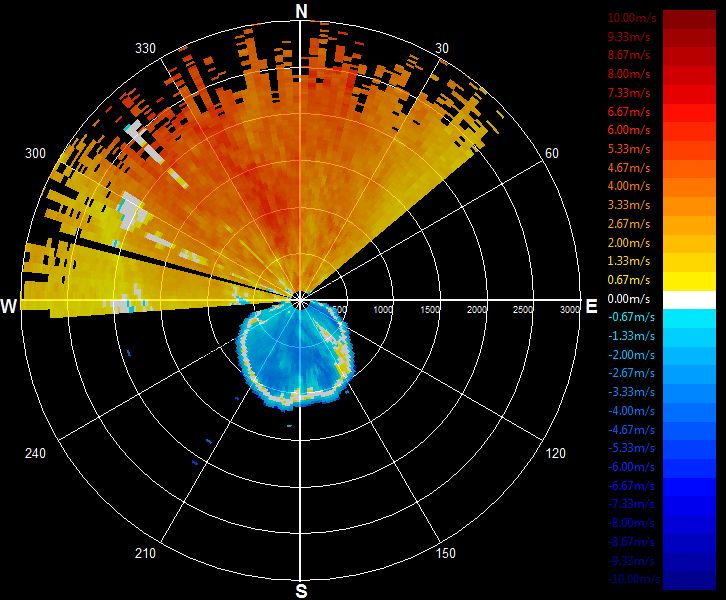The image size is (726, 600).
Task: Click the -4.00m/s legend label
Action: [631, 411]
